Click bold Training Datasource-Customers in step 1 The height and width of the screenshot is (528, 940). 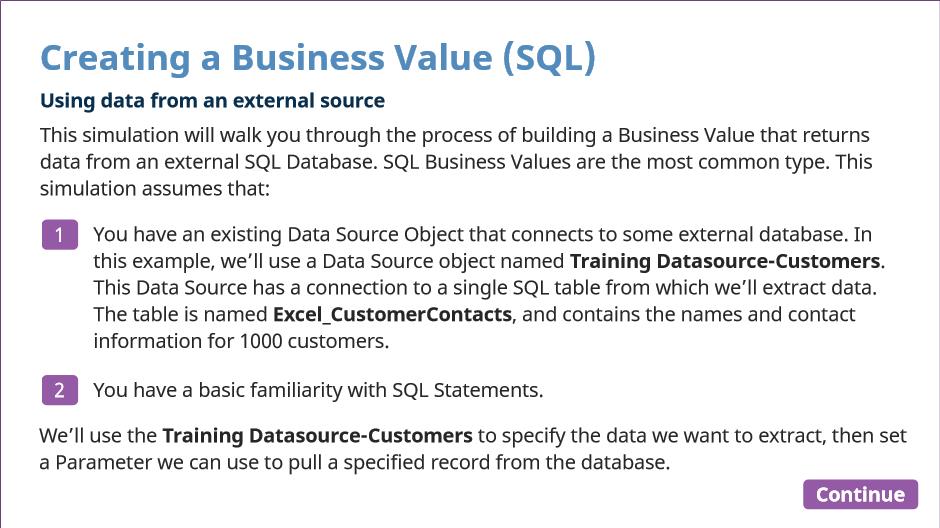725,261
